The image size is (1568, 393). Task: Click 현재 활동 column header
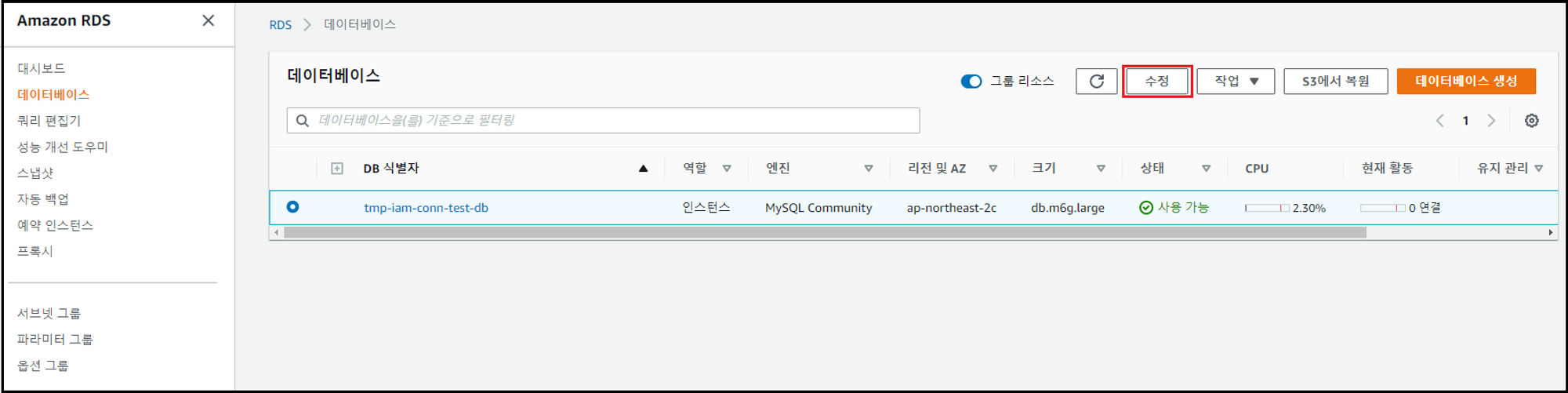(x=1387, y=169)
